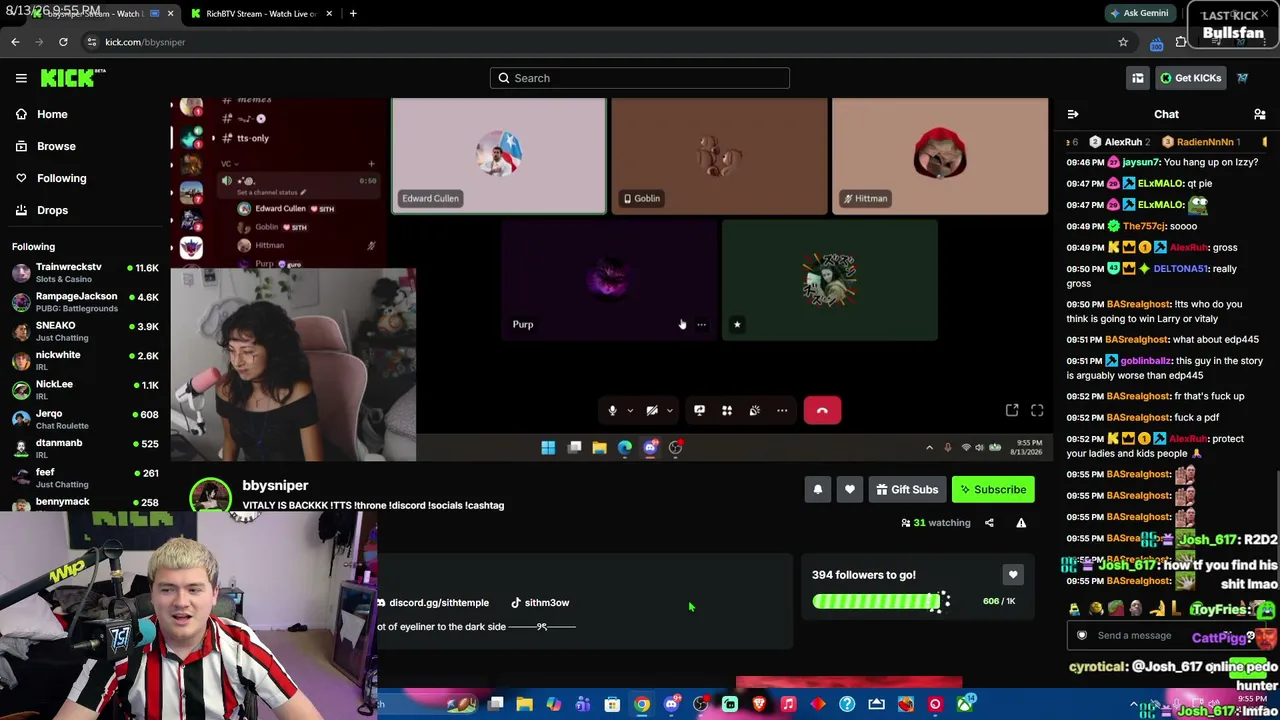Viewport: 1280px width, 720px height.
Task: Open Trainwreckstv followed channel
Action: point(85,272)
